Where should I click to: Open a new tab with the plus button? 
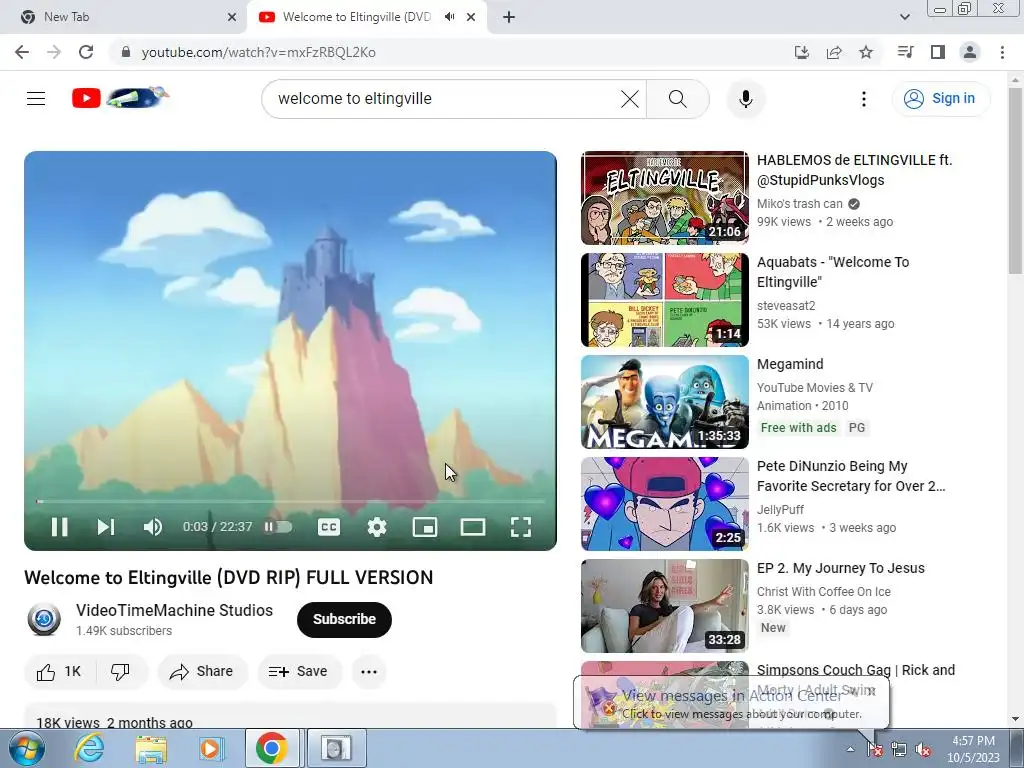(x=509, y=17)
